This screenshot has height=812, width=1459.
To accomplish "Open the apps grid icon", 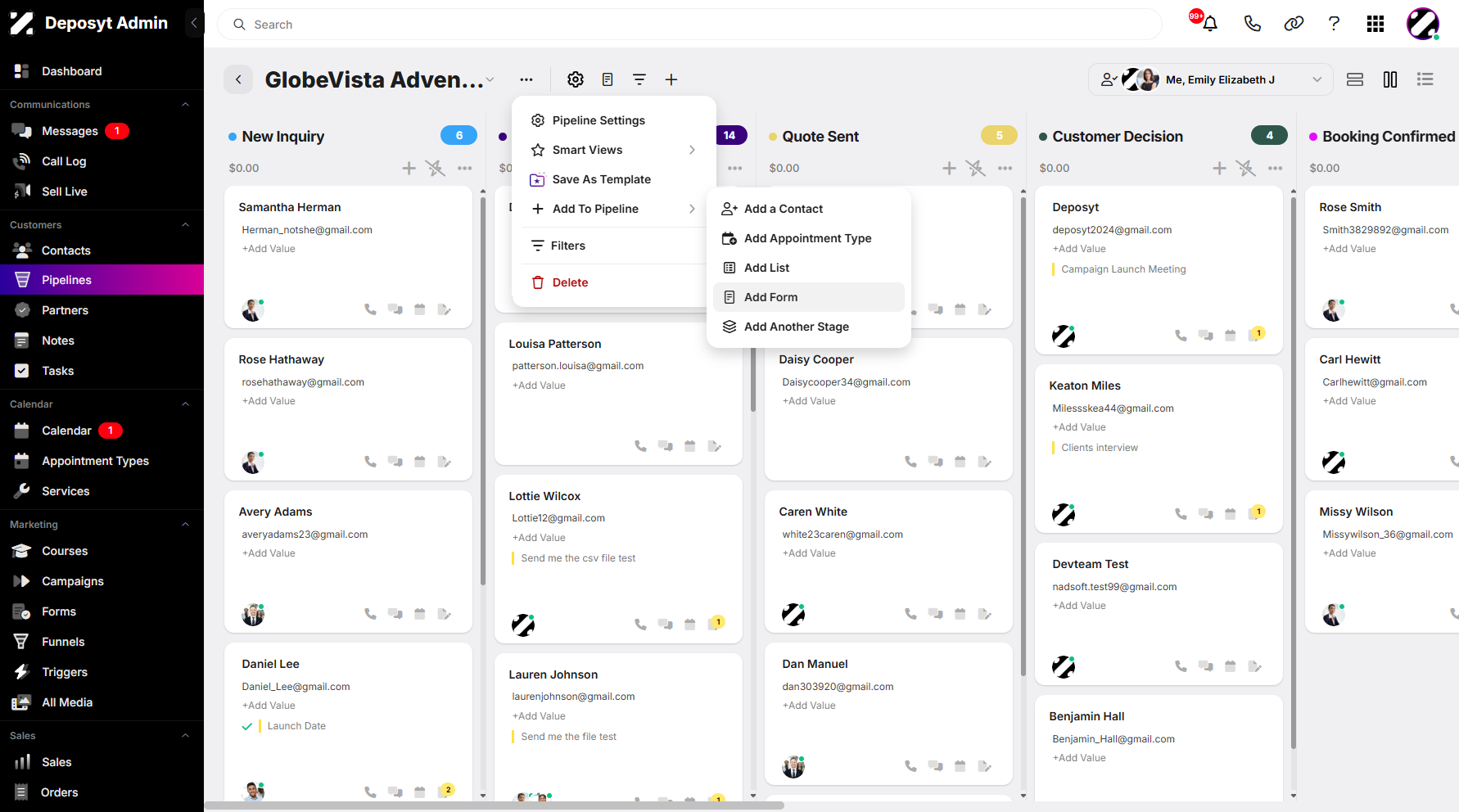I will [1375, 24].
